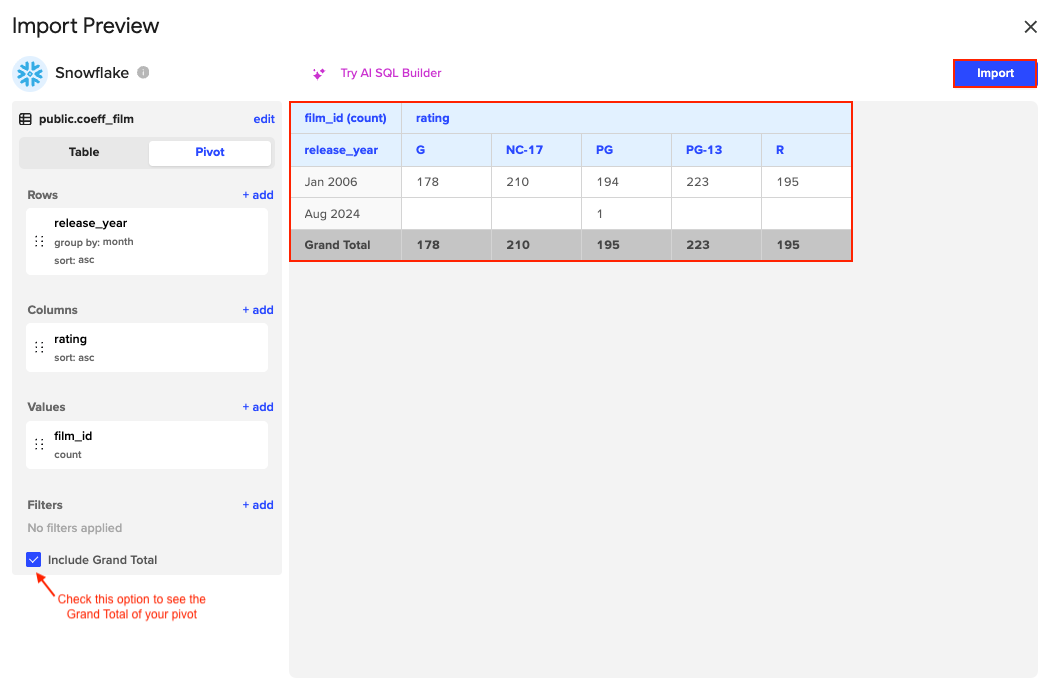
Task: Click the AI sparkle icon before Try AI SQL Builder
Action: coord(318,73)
